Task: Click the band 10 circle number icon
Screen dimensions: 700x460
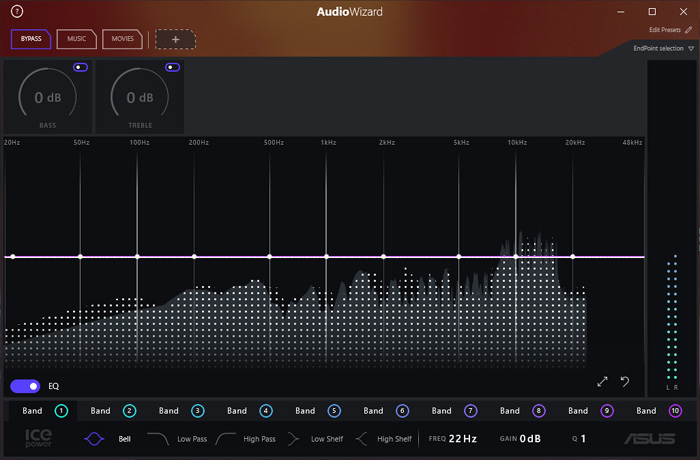Action: pyautogui.click(x=675, y=410)
